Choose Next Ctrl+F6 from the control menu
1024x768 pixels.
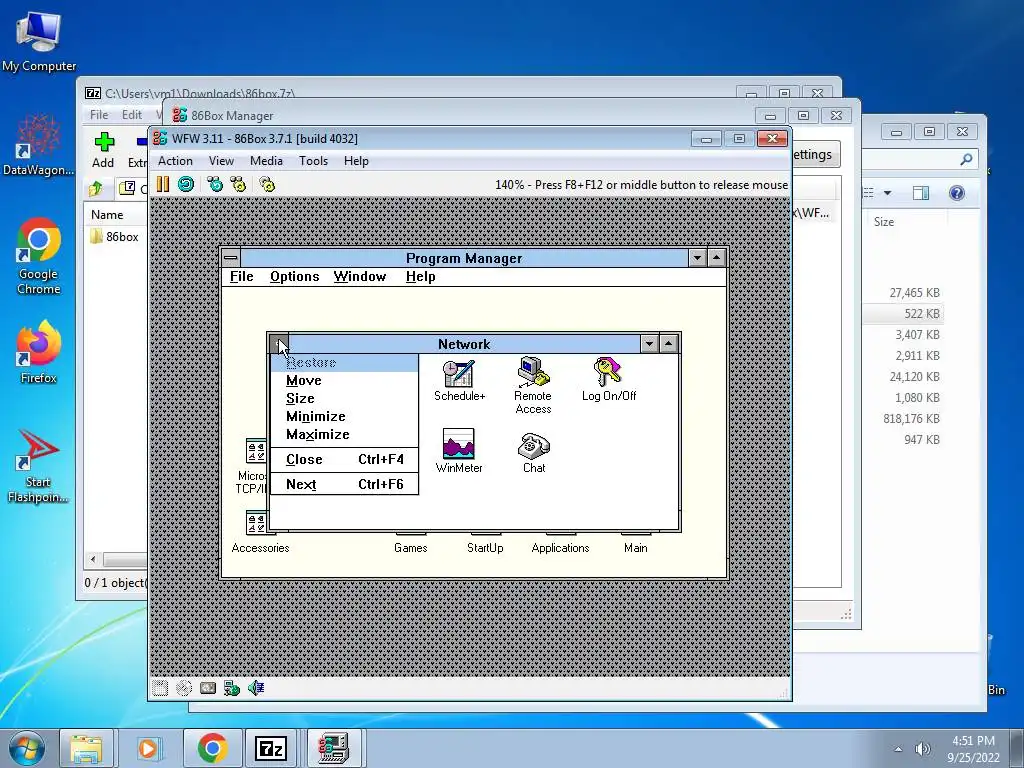coord(344,484)
